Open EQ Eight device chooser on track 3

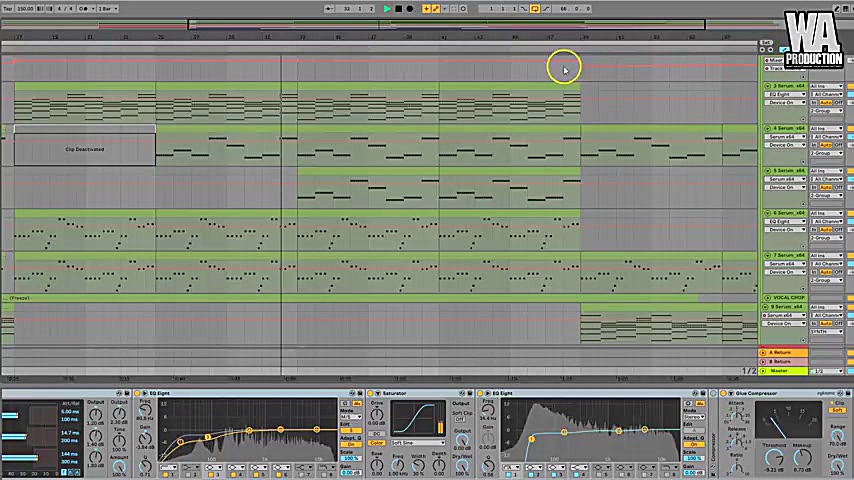pos(785,94)
